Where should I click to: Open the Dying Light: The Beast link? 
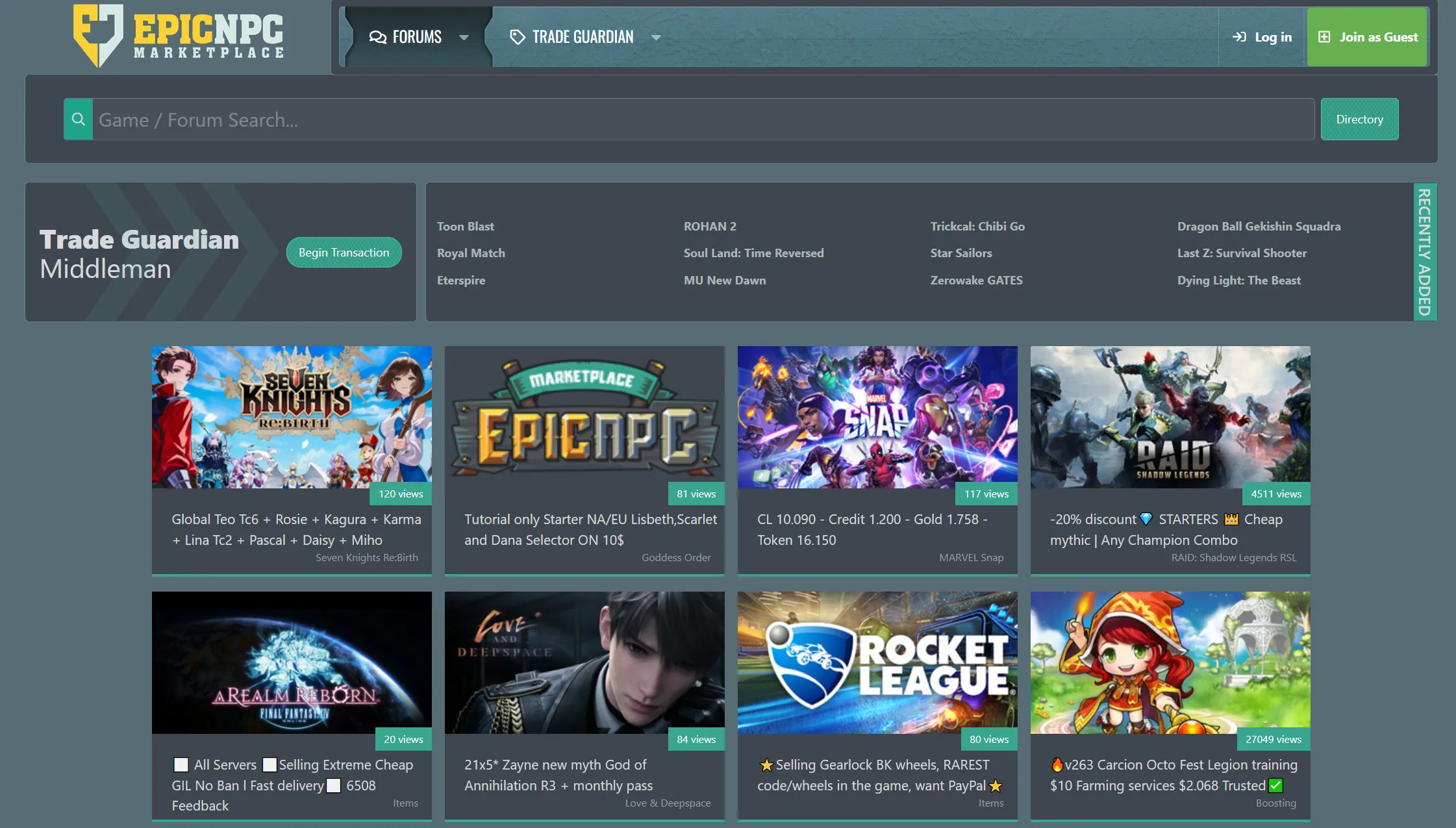click(x=1238, y=281)
